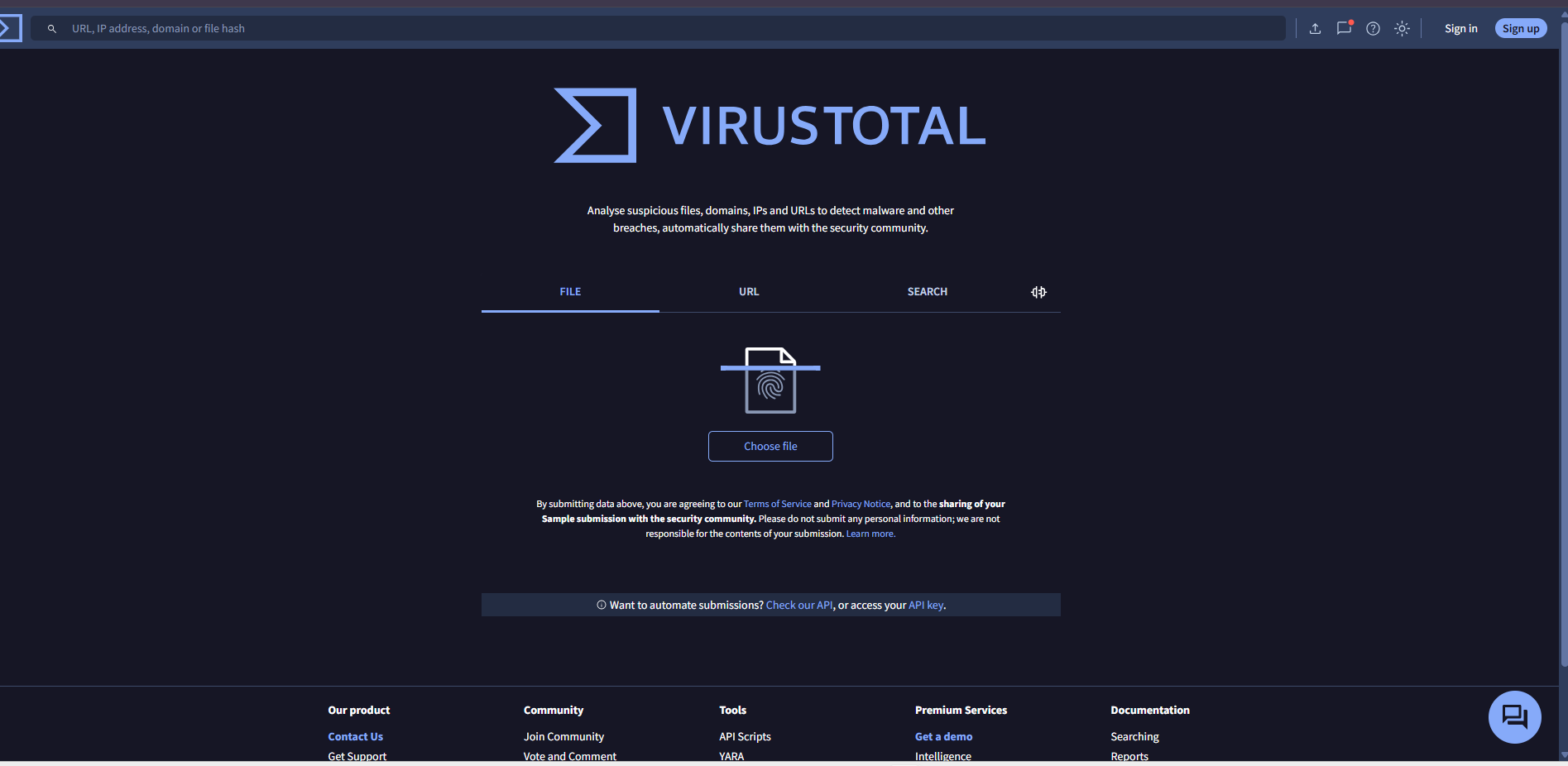Click the VirusTotal logo icon in the top-left corner
This screenshot has height=766, width=1568.
(9, 28)
